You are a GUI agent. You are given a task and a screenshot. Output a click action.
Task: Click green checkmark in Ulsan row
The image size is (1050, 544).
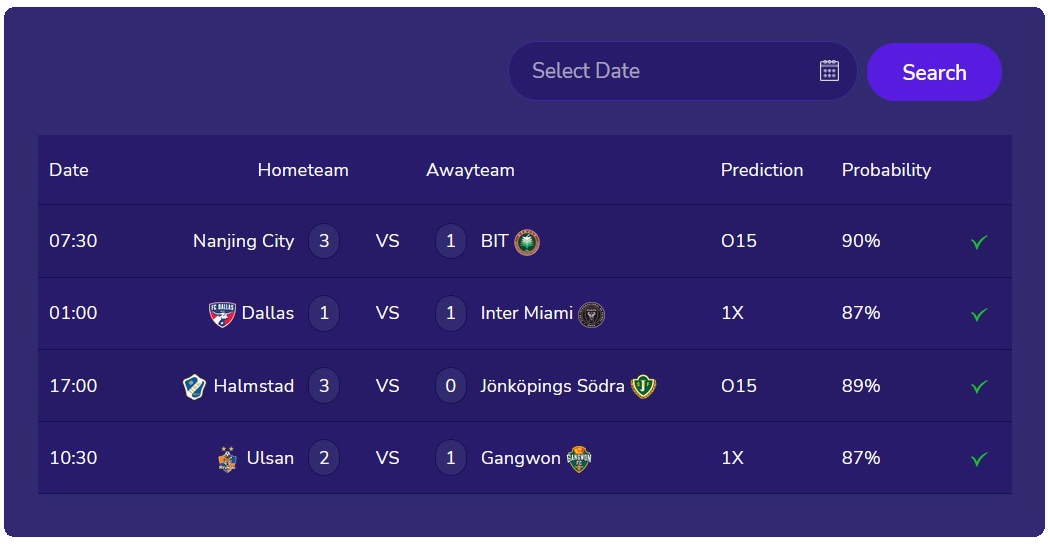tap(979, 458)
